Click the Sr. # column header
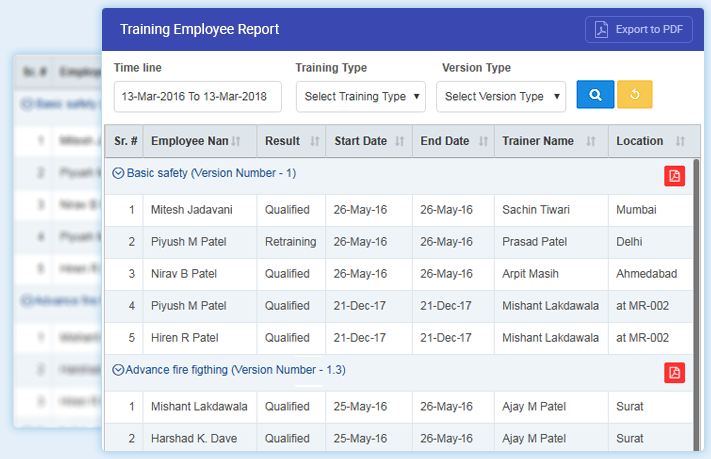Viewport: 711px width, 459px height. click(126, 141)
